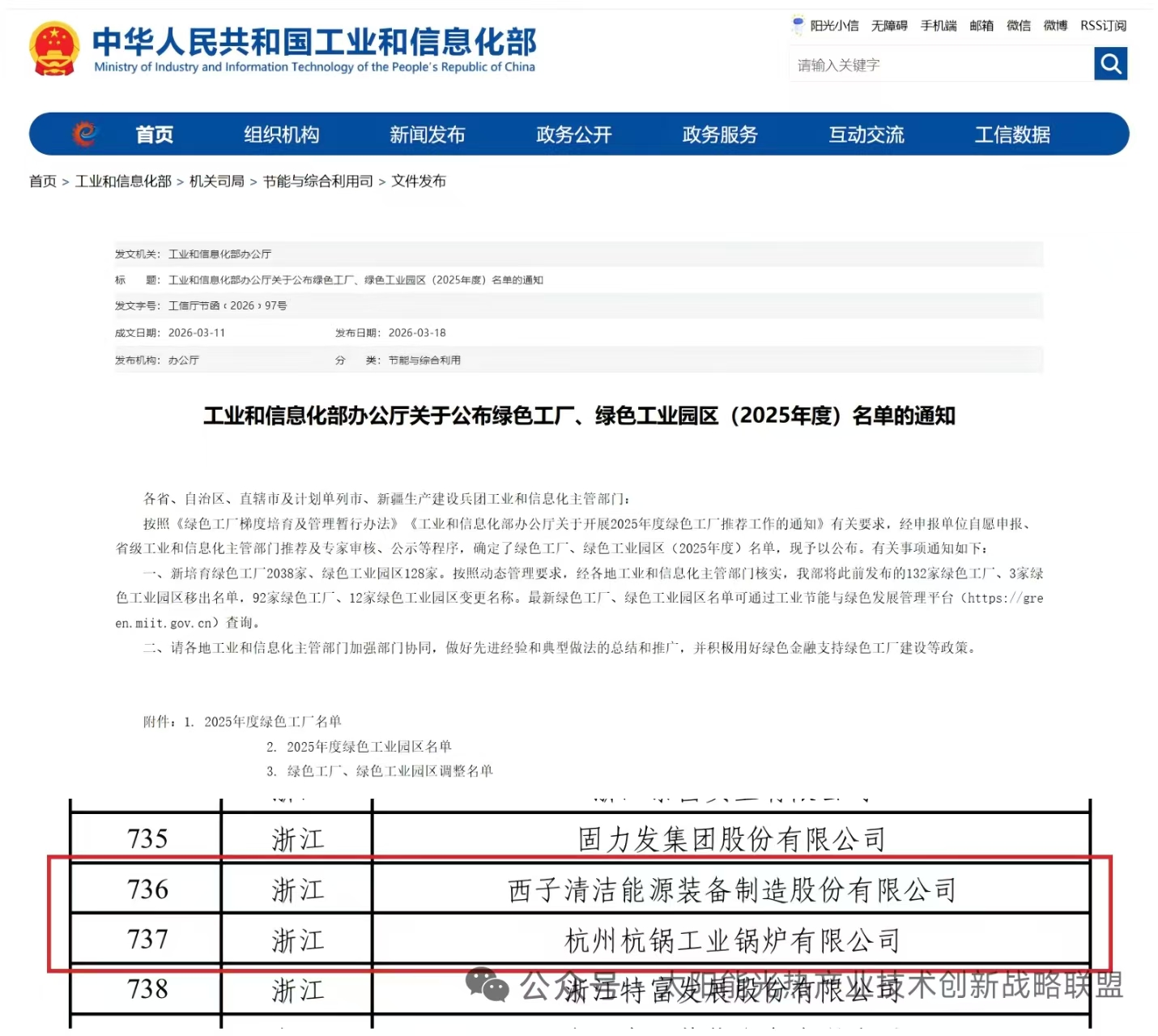Screen dimensions: 1158x1036
Task: Open attachment 2025年度绿色工业园区名单
Action: [368, 747]
